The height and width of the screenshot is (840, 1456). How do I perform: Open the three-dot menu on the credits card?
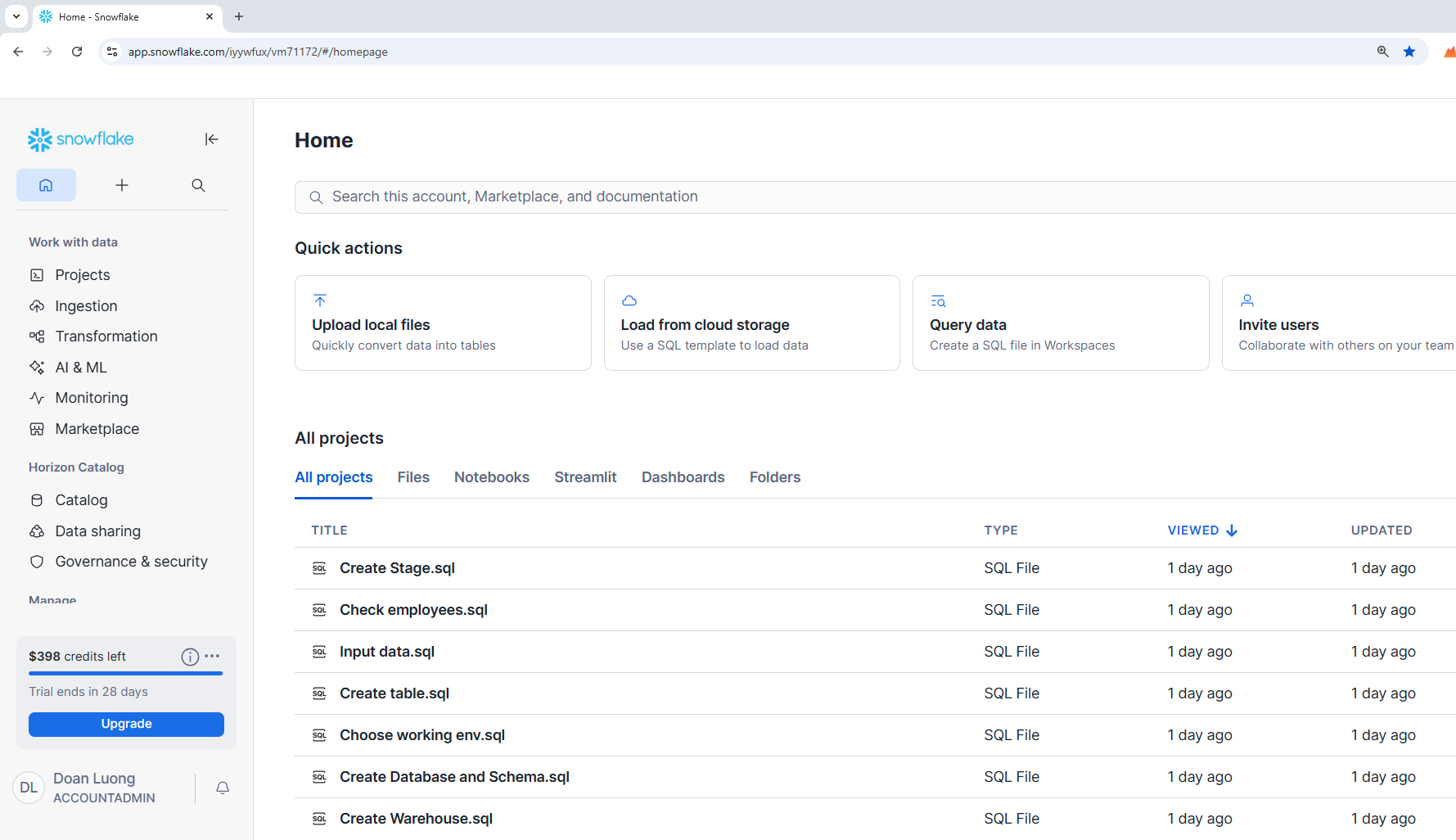213,657
